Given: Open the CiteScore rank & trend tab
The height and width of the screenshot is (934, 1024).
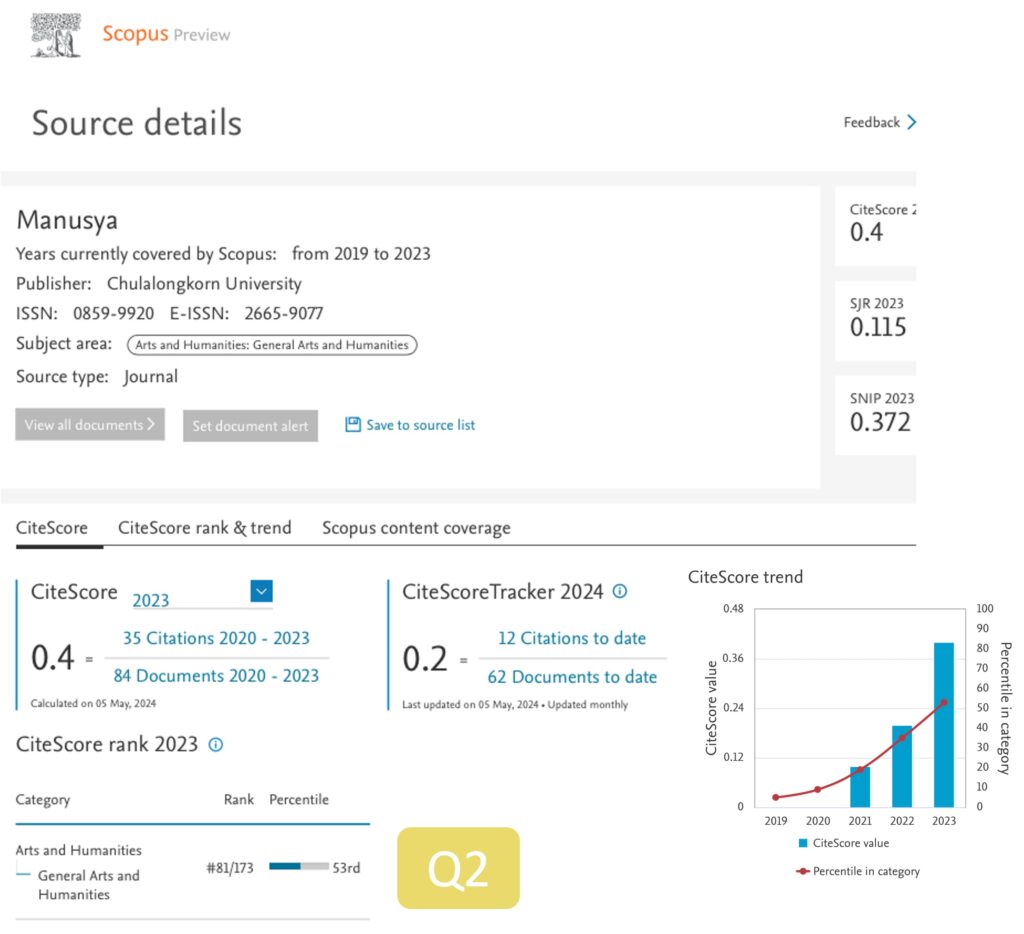Looking at the screenshot, I should tap(204, 528).
